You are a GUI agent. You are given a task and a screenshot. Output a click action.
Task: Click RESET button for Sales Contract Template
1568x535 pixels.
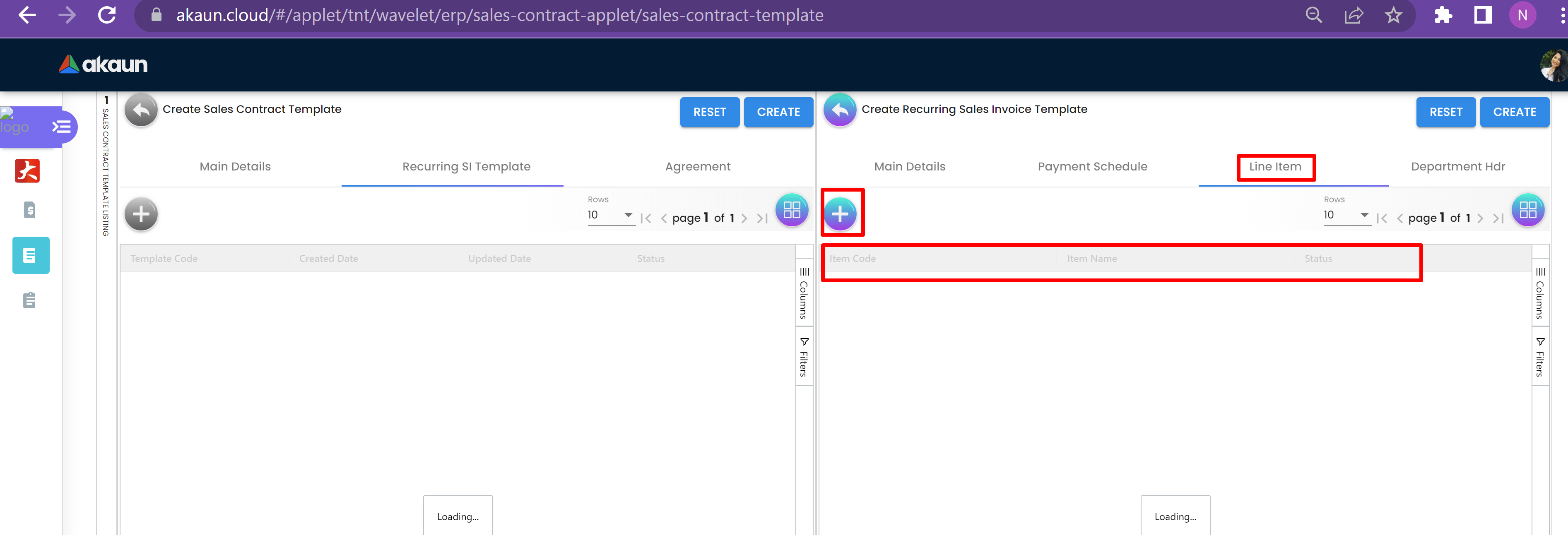pos(709,113)
